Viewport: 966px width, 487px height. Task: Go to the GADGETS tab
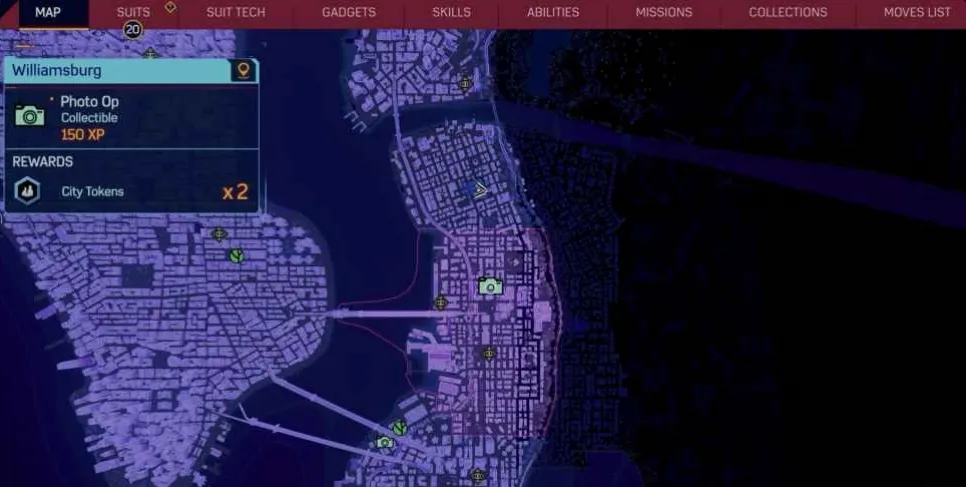pyautogui.click(x=349, y=12)
